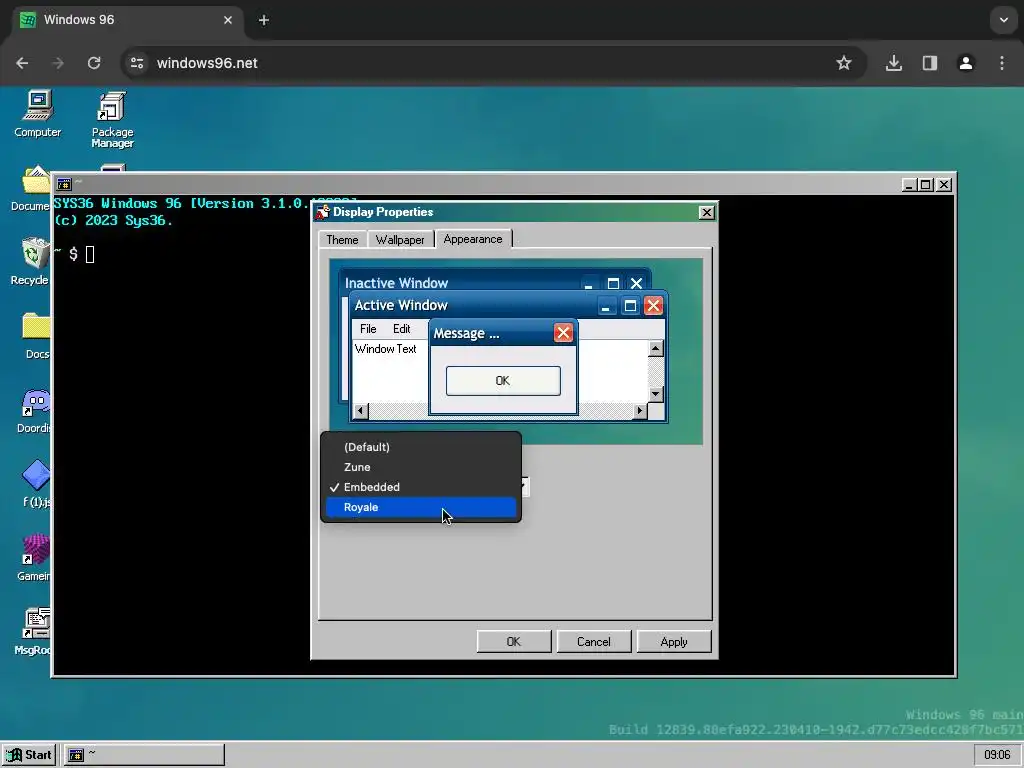Pick Royale from the scheme list
Image resolution: width=1024 pixels, height=768 pixels.
[421, 507]
